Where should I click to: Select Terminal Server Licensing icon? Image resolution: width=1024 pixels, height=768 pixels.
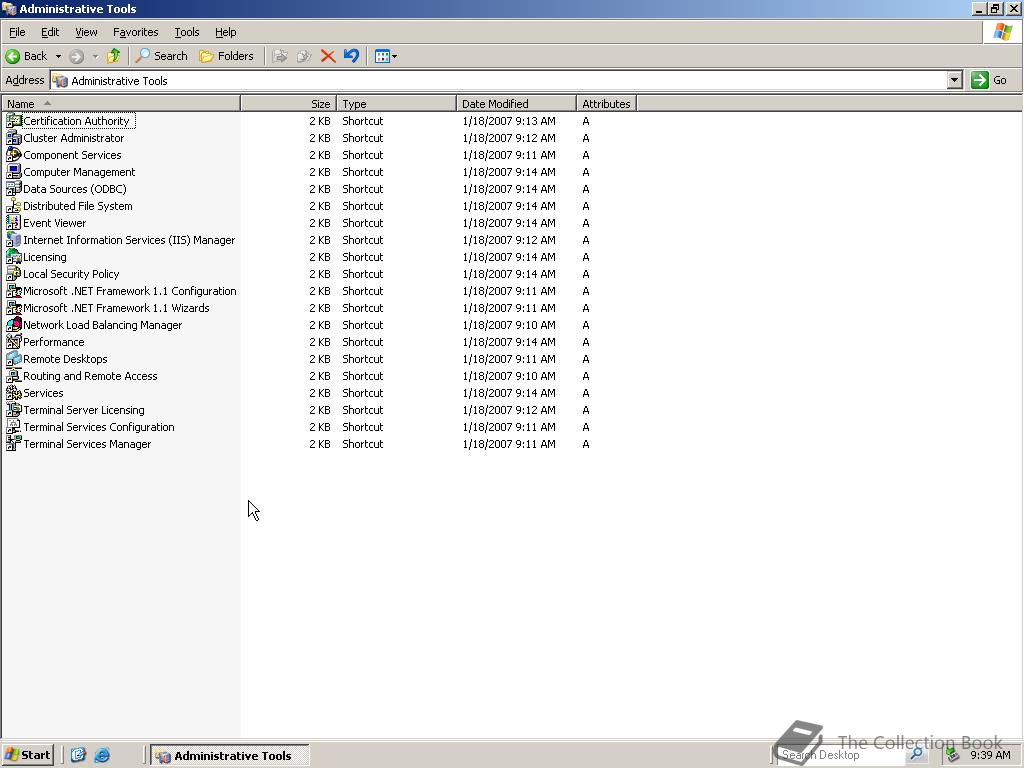[x=13, y=409]
